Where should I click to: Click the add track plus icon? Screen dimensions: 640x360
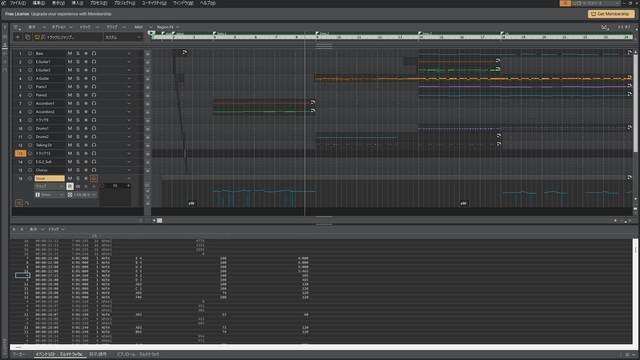coord(18,37)
